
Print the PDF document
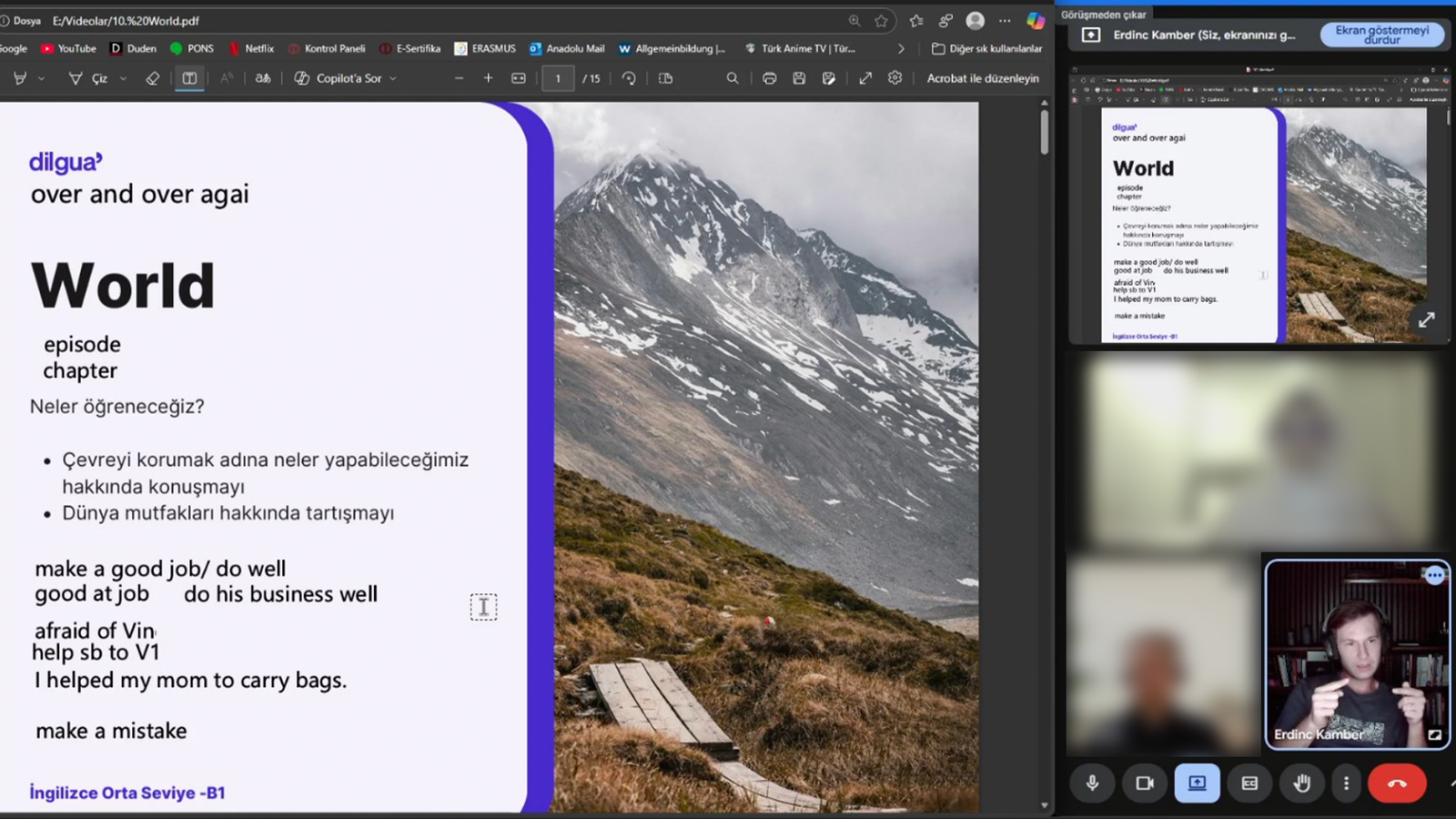tap(769, 78)
